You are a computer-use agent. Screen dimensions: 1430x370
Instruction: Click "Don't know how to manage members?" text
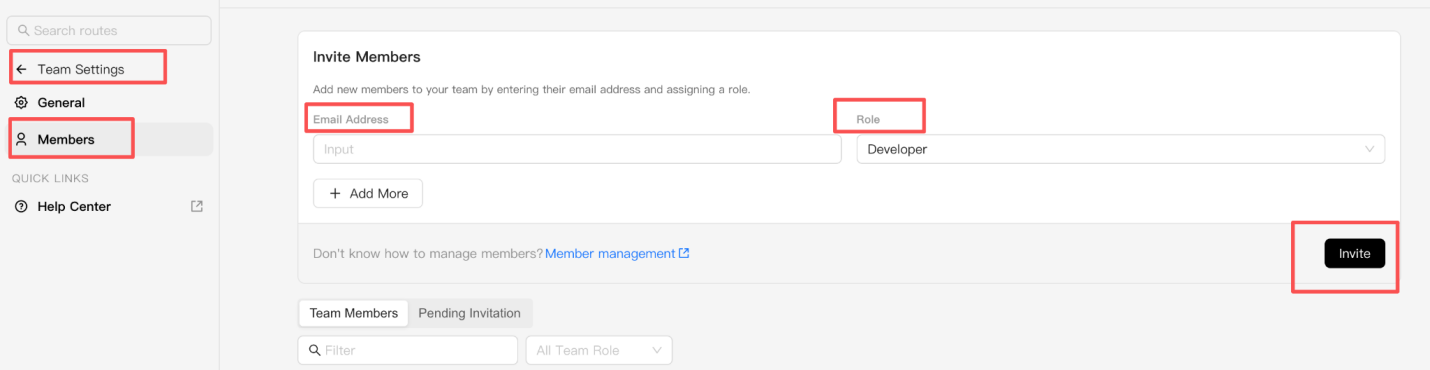click(x=428, y=253)
